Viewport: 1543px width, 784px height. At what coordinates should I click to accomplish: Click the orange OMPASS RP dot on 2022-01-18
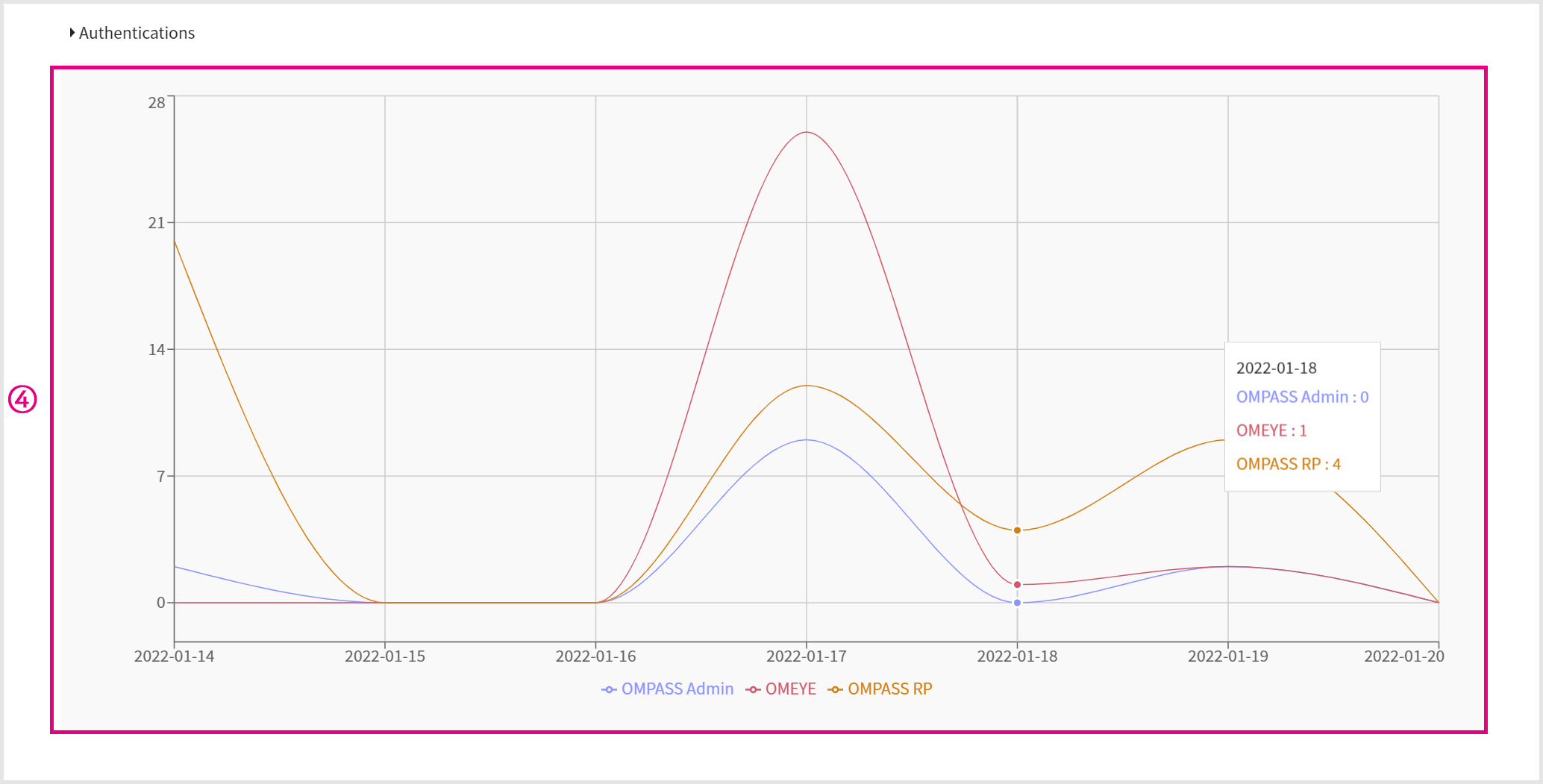(x=1017, y=530)
